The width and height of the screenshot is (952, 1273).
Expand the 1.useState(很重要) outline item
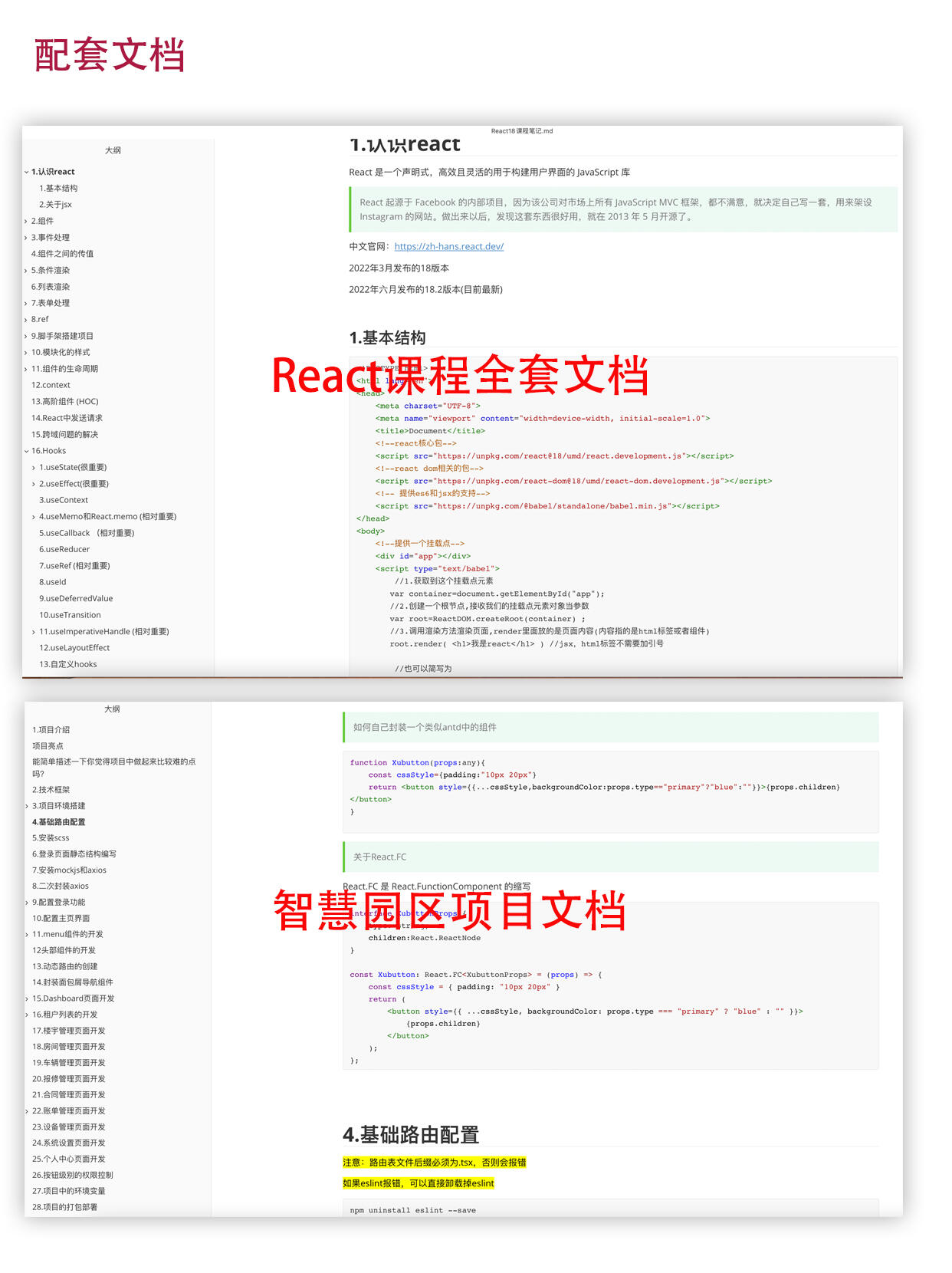click(x=34, y=468)
